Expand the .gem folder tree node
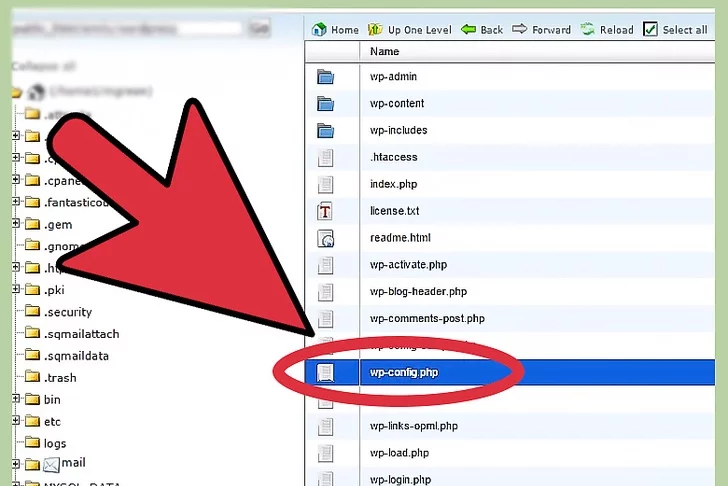728x486 pixels. [16, 224]
